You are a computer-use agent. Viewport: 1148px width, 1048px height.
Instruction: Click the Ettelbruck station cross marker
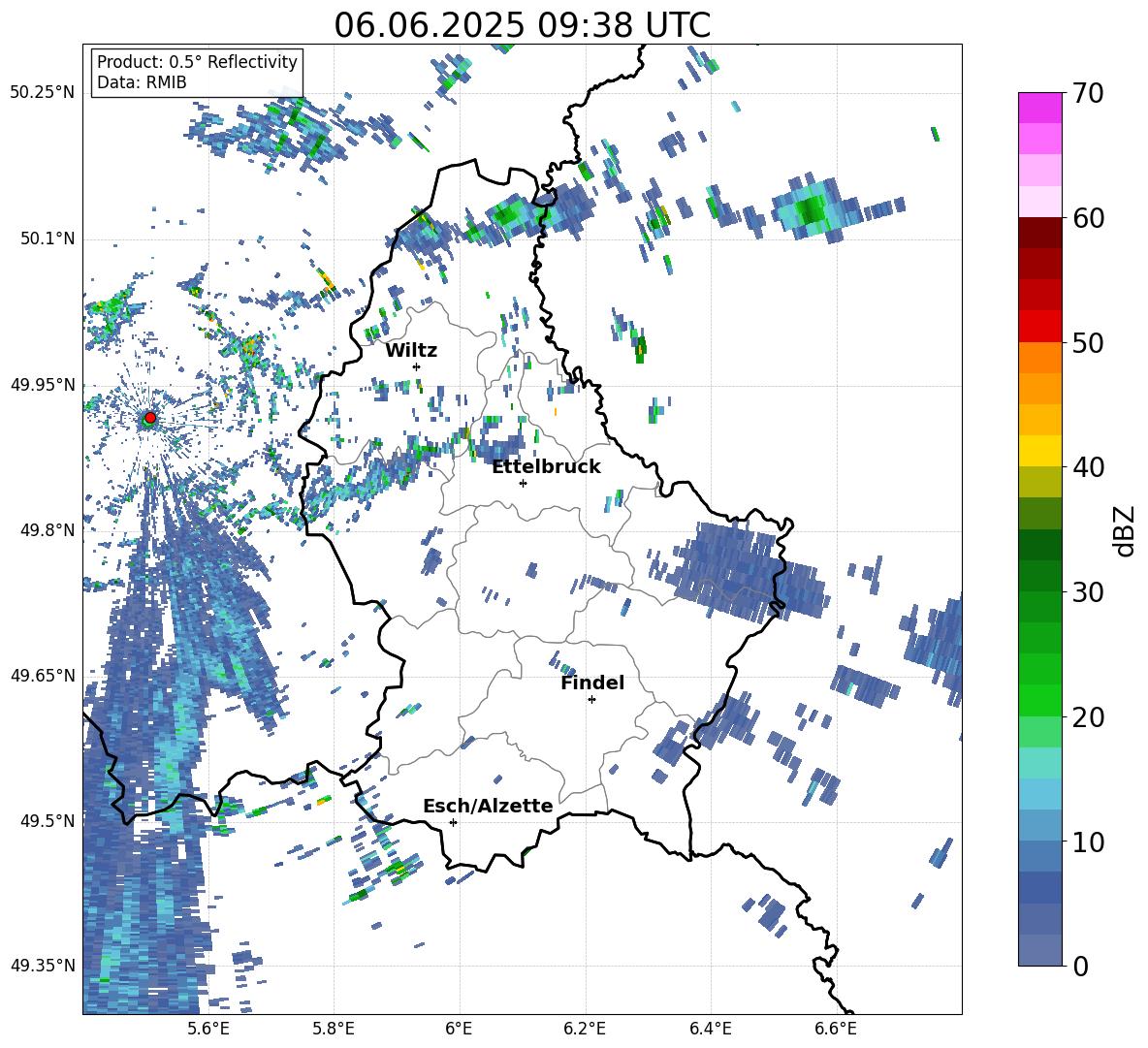pyautogui.click(x=523, y=483)
